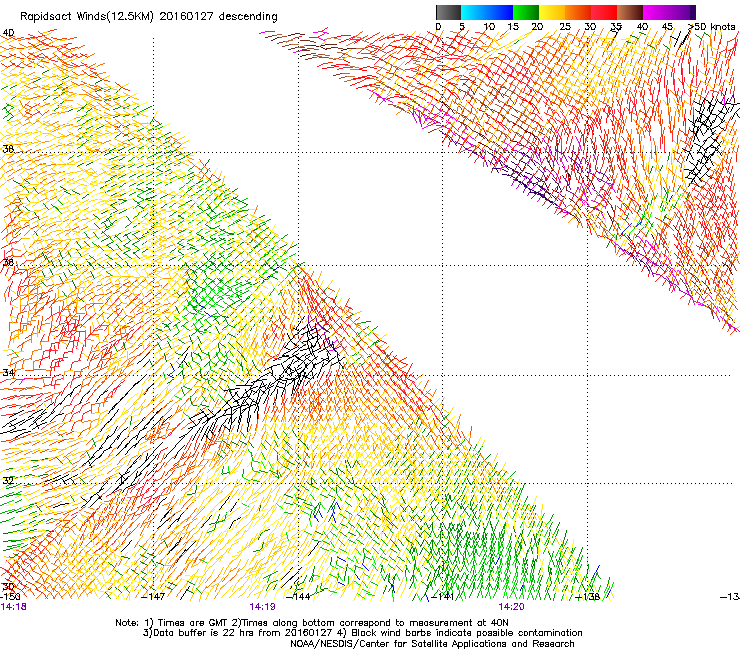Click the '>50 knots' legend label
Viewport: 740px width, 650px height.
pos(712,26)
